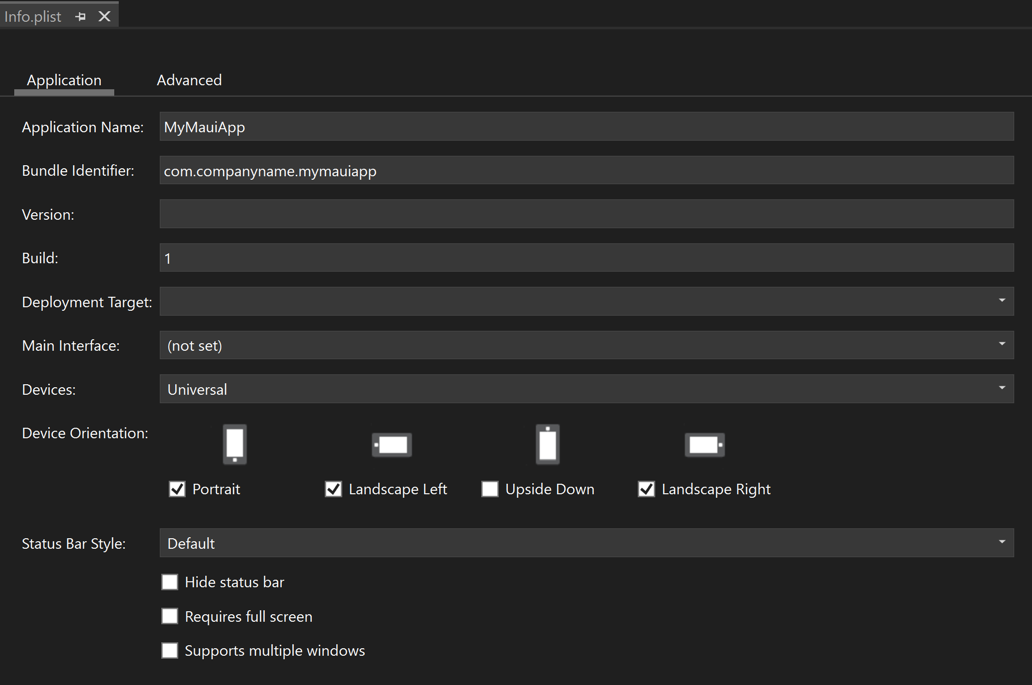This screenshot has height=685, width=1032.
Task: Uncheck the Portrait orientation checkbox
Action: pos(177,489)
